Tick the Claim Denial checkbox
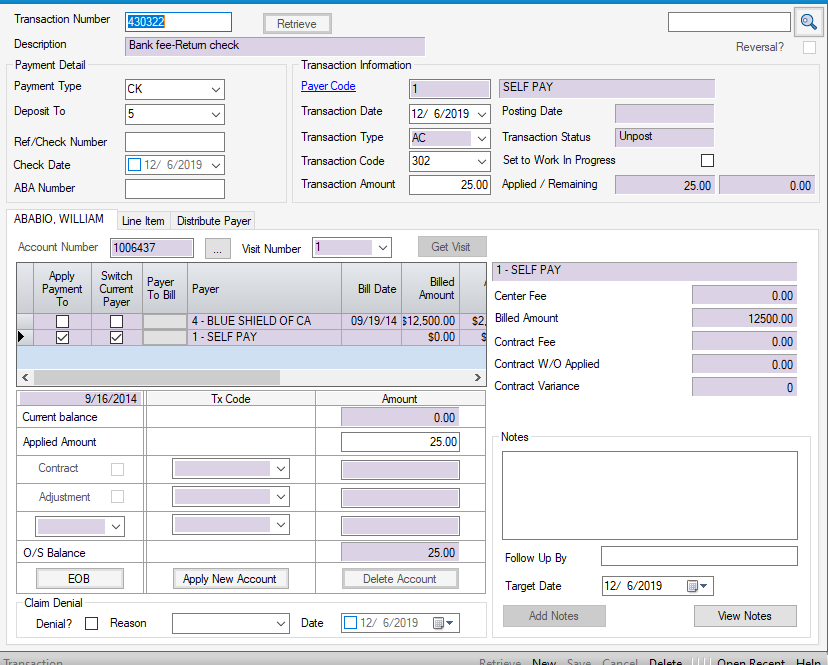Screen dimensions: 828x665 [x=92, y=624]
